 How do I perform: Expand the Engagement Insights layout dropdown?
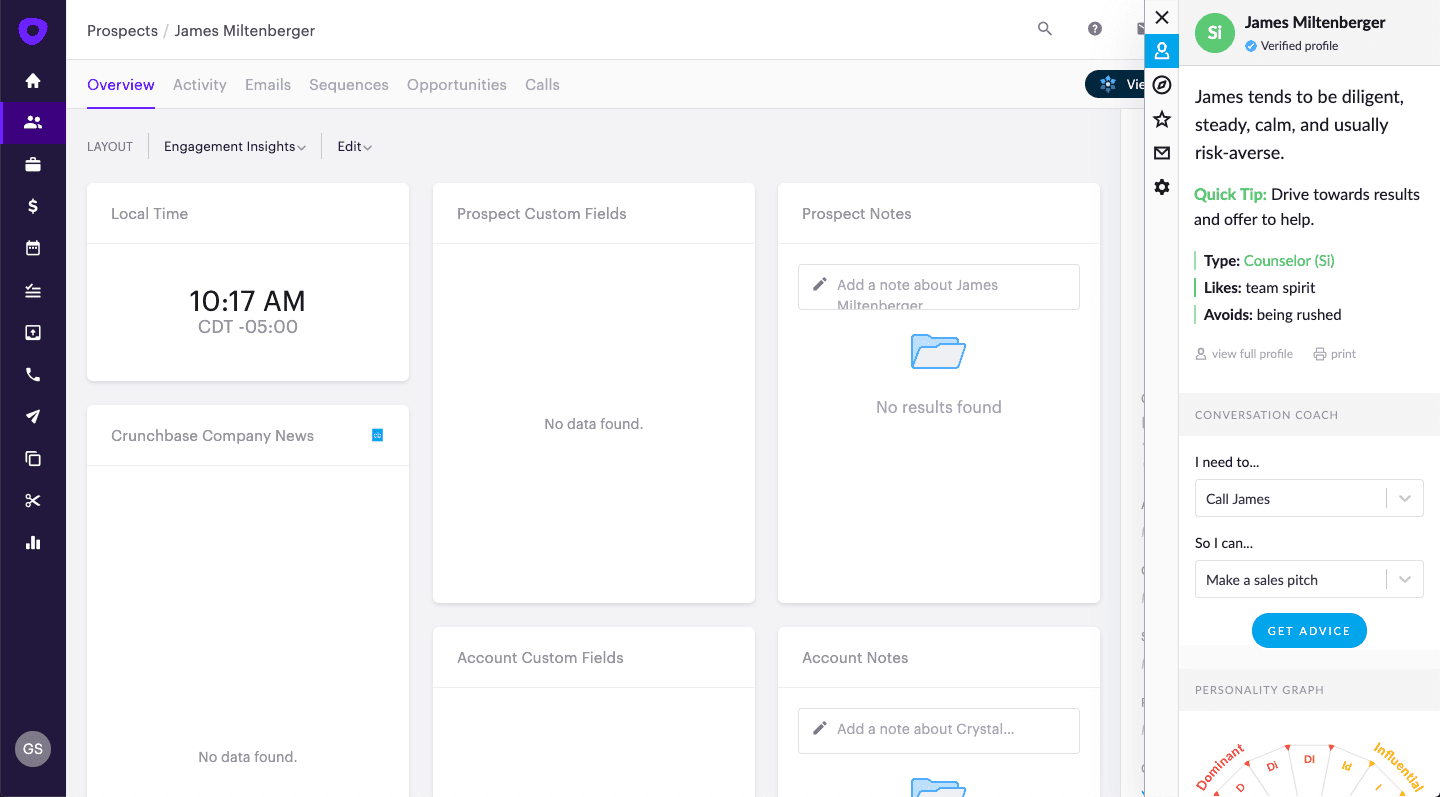point(235,147)
